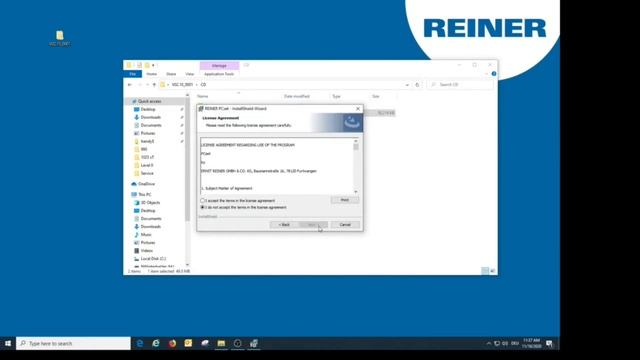Select 'I do not accept the terms' option
Screen dimensions: 640x360
point(202,207)
